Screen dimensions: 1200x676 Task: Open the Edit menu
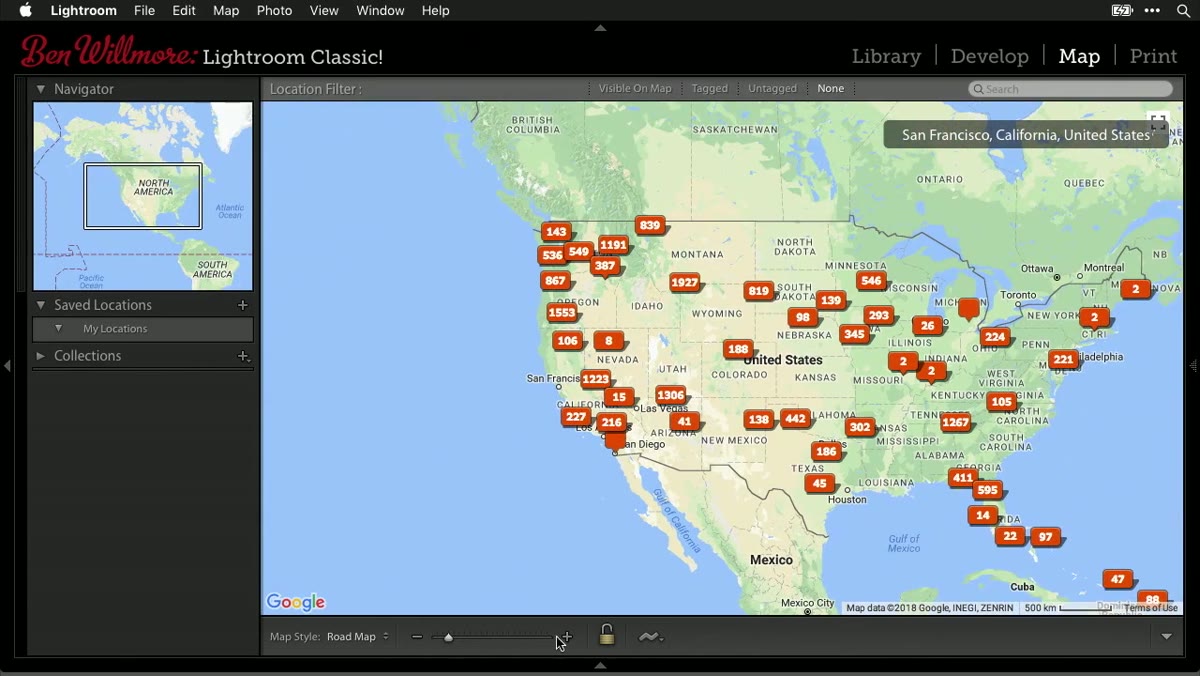point(184,11)
